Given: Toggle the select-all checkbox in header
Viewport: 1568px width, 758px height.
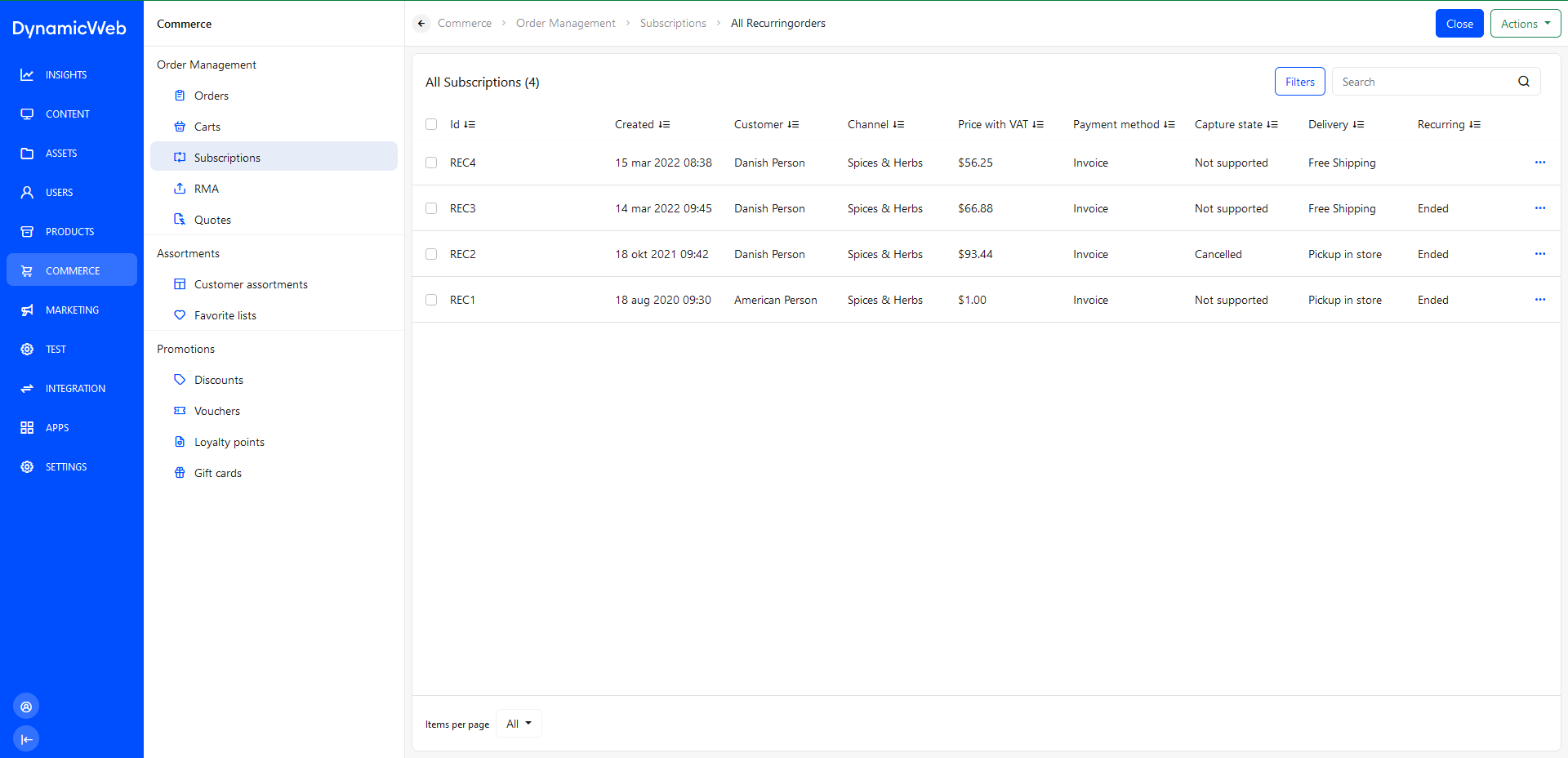Looking at the screenshot, I should 431,124.
